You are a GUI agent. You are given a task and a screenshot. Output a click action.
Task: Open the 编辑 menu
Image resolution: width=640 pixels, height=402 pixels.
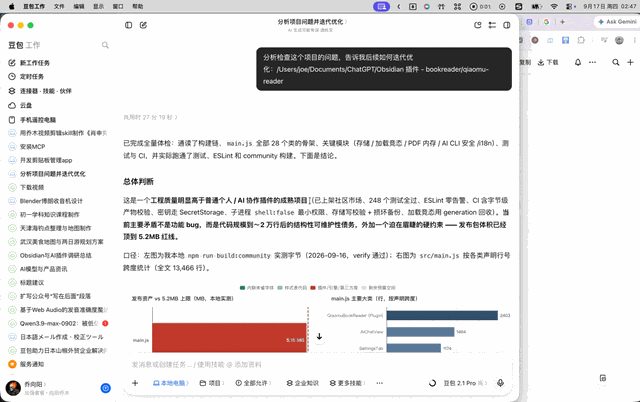point(78,7)
